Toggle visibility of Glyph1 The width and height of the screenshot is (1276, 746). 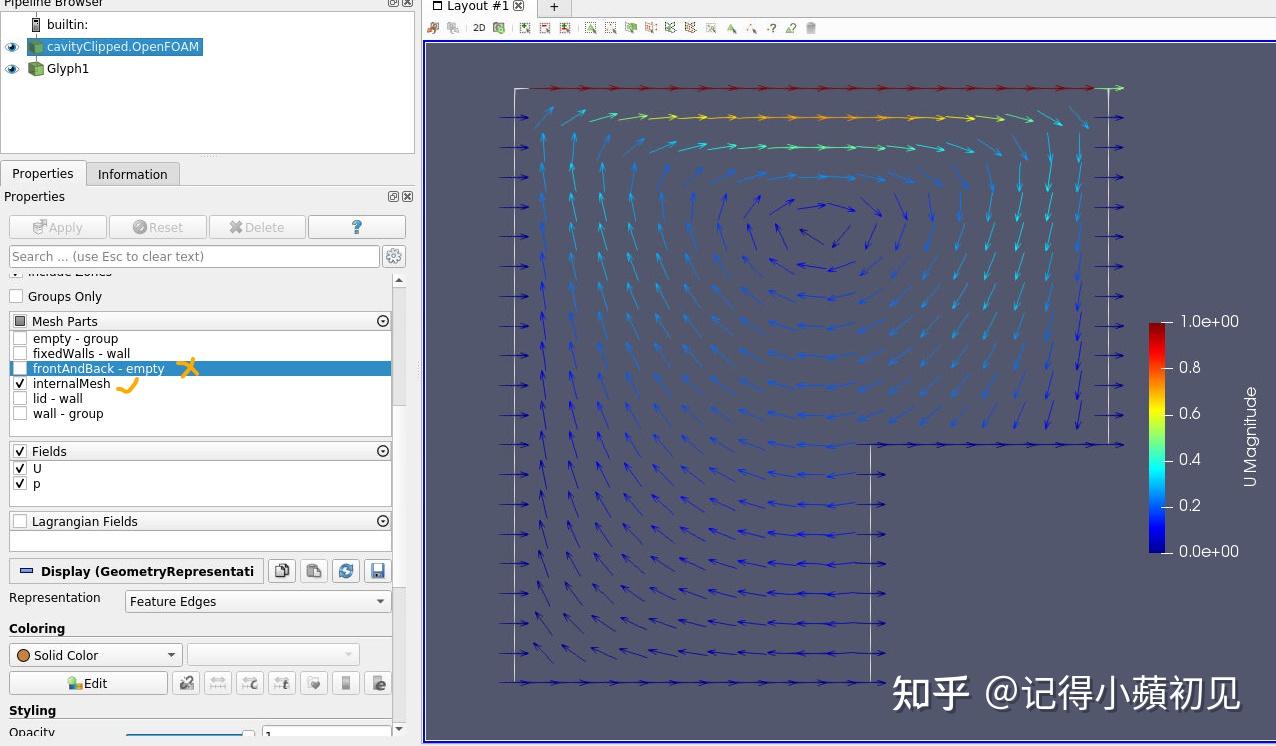(x=11, y=68)
